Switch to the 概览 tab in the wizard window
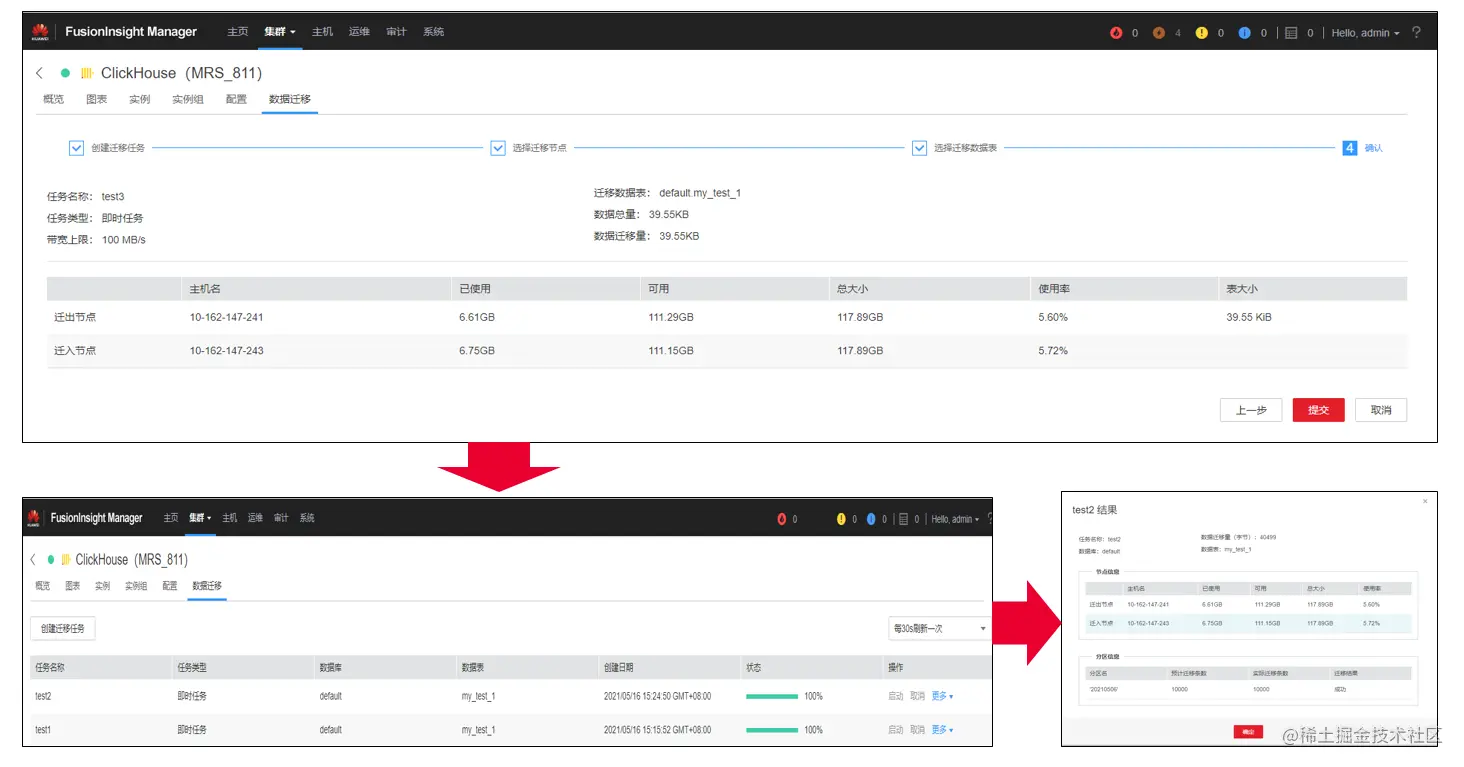This screenshot has height=767, width=1464. [x=53, y=99]
